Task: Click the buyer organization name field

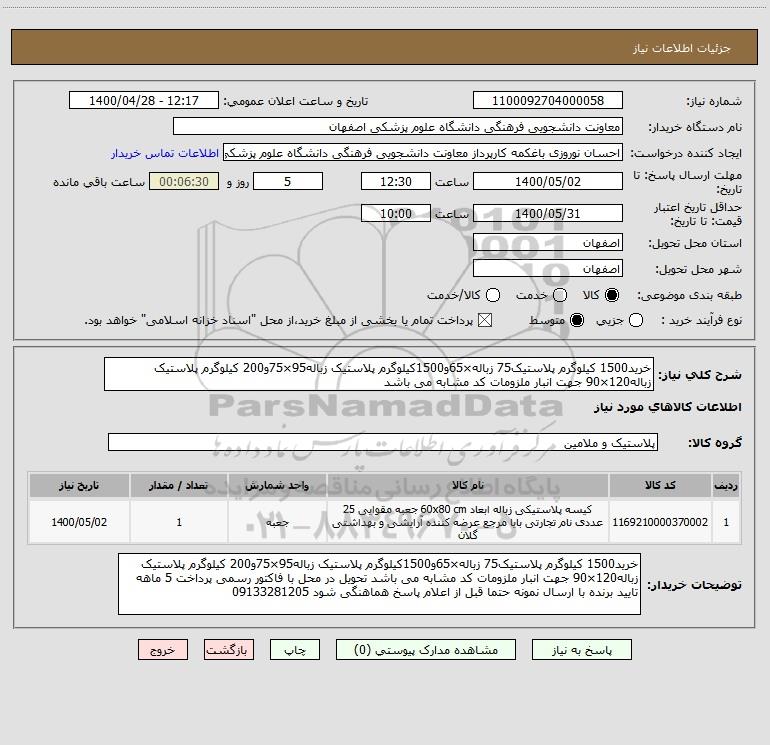Action: [x=398, y=126]
